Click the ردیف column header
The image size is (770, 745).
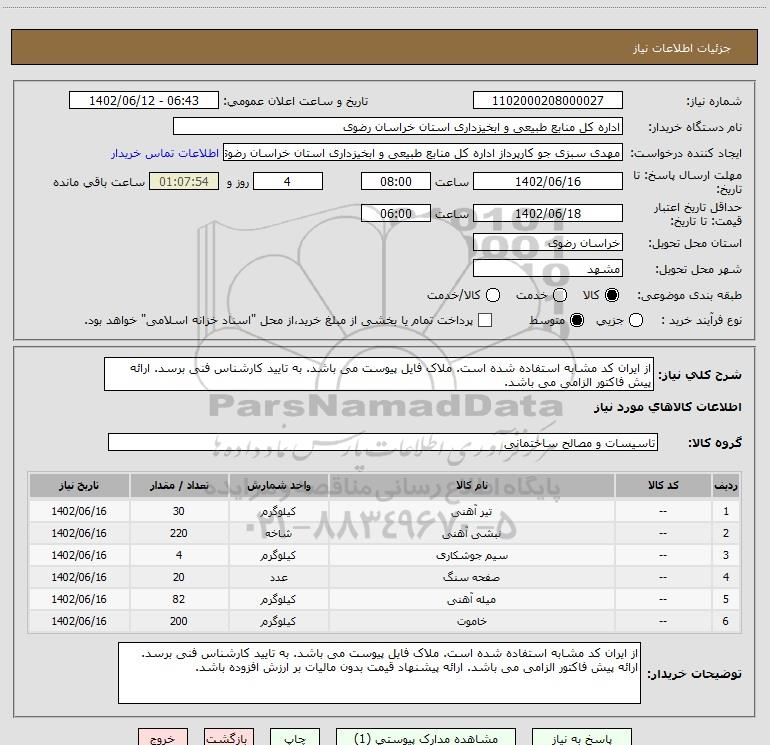(x=726, y=485)
